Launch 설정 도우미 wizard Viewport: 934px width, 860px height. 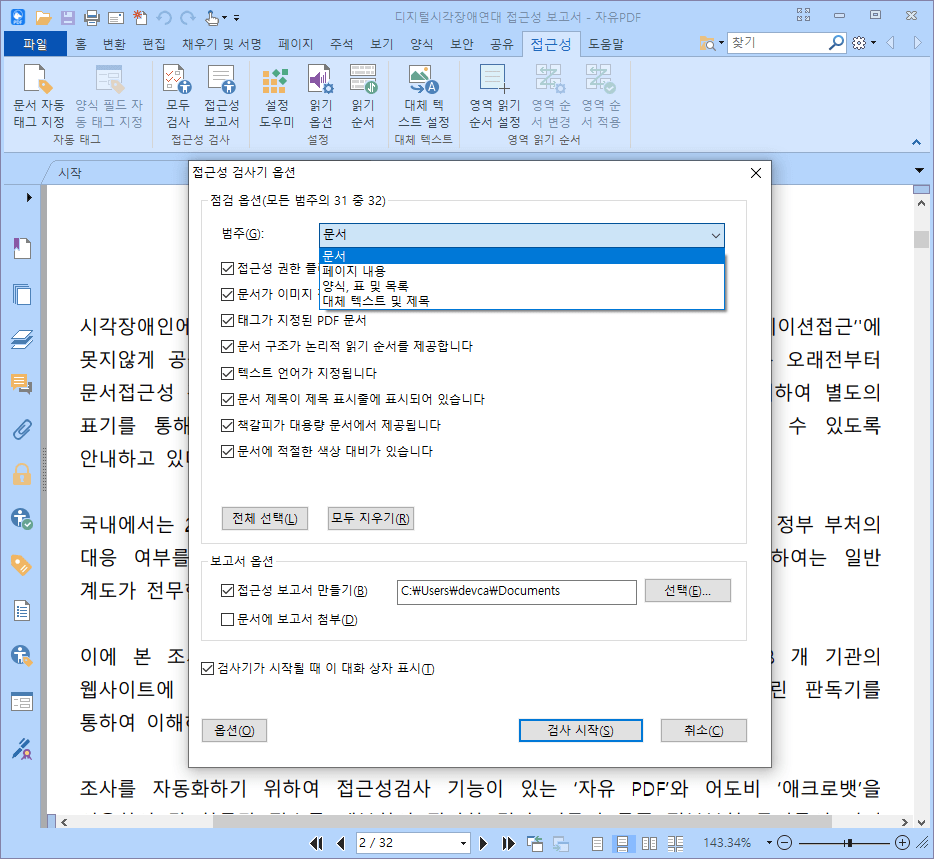[276, 95]
